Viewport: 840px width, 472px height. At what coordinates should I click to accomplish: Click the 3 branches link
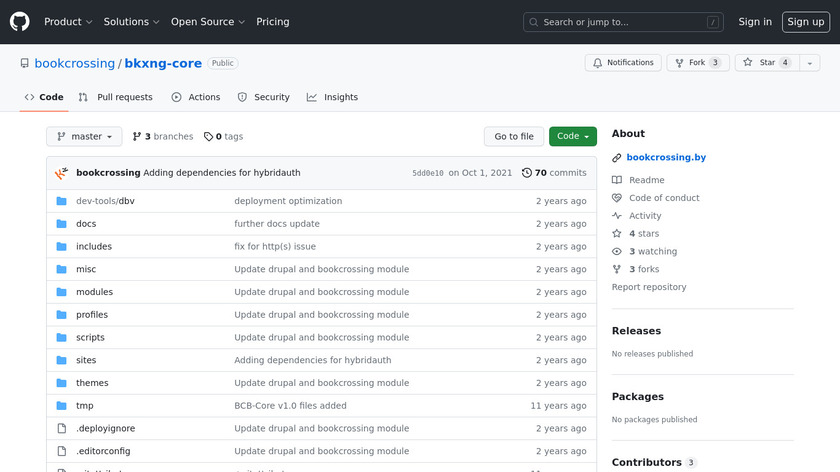coord(162,137)
